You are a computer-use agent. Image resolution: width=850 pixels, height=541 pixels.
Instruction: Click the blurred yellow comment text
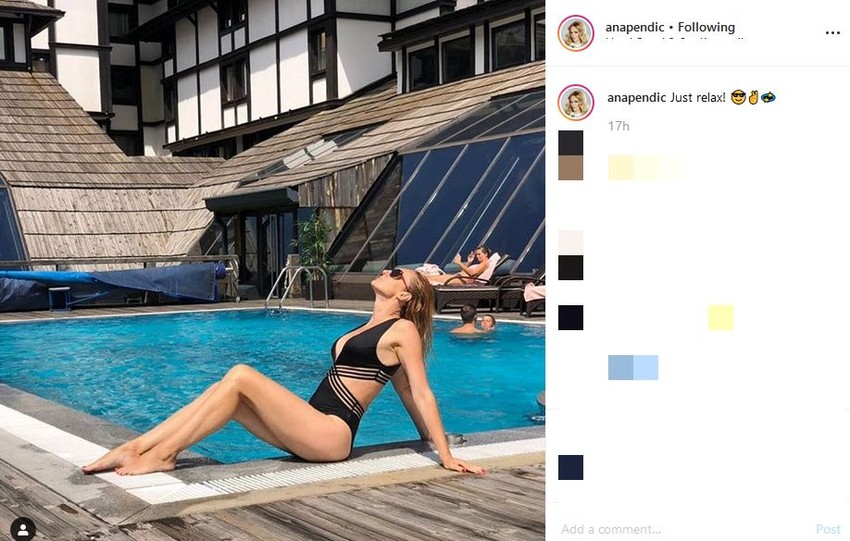645,168
